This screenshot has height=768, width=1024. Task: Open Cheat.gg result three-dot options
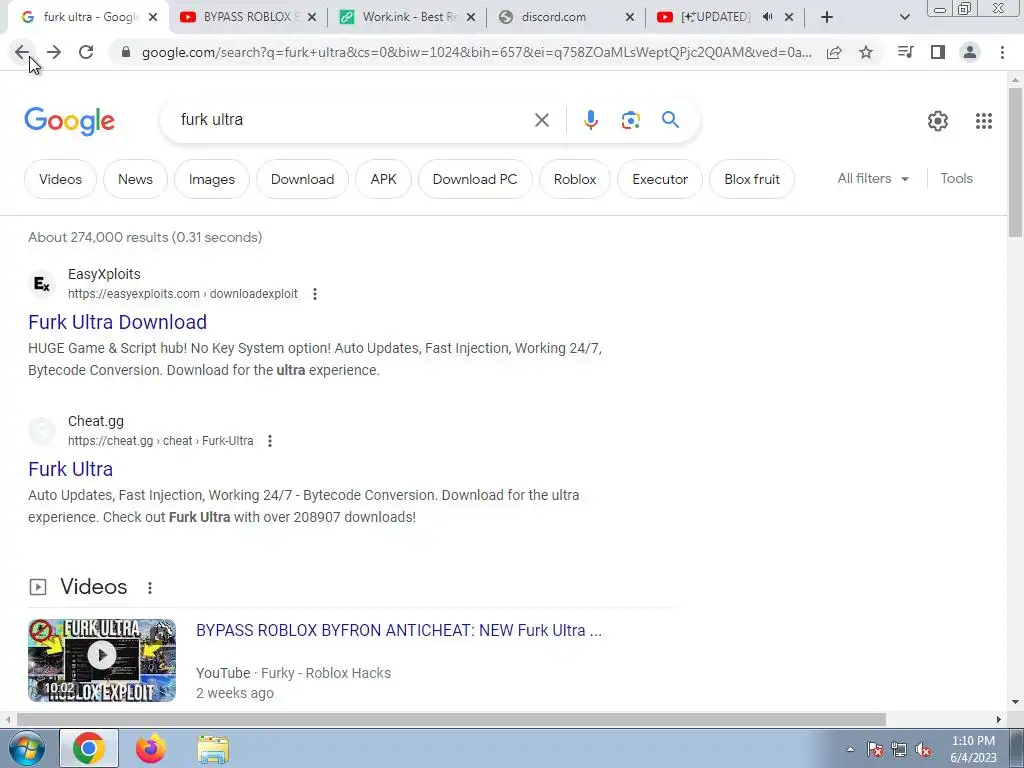click(x=270, y=441)
